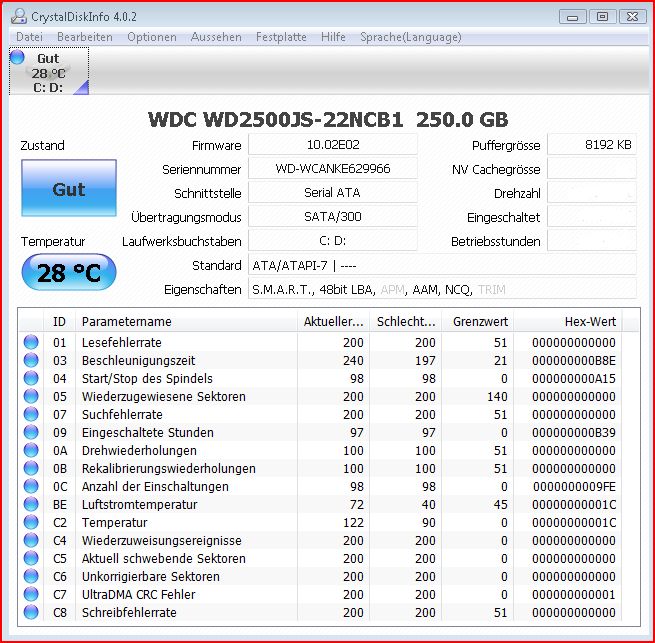Click status icon for Aktuell schwebende Sektoren
The image size is (655, 643).
(31, 558)
